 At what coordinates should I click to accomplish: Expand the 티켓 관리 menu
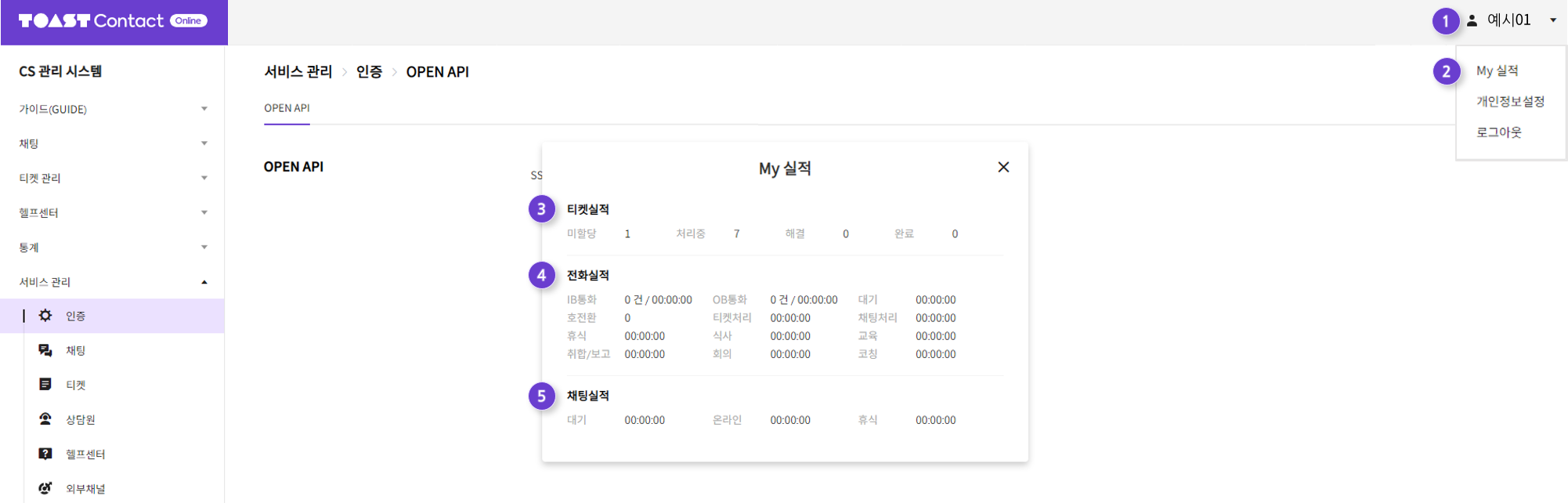pos(204,178)
